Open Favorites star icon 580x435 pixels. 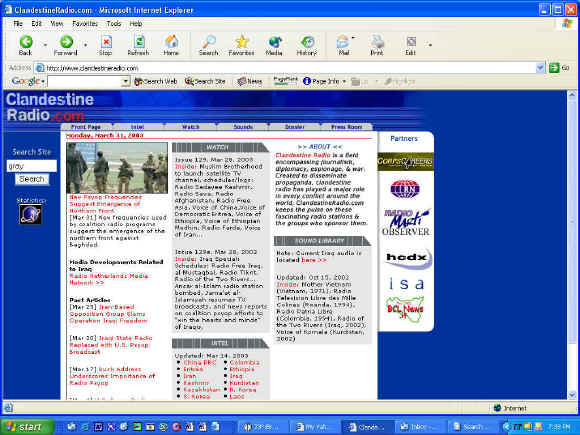242,42
